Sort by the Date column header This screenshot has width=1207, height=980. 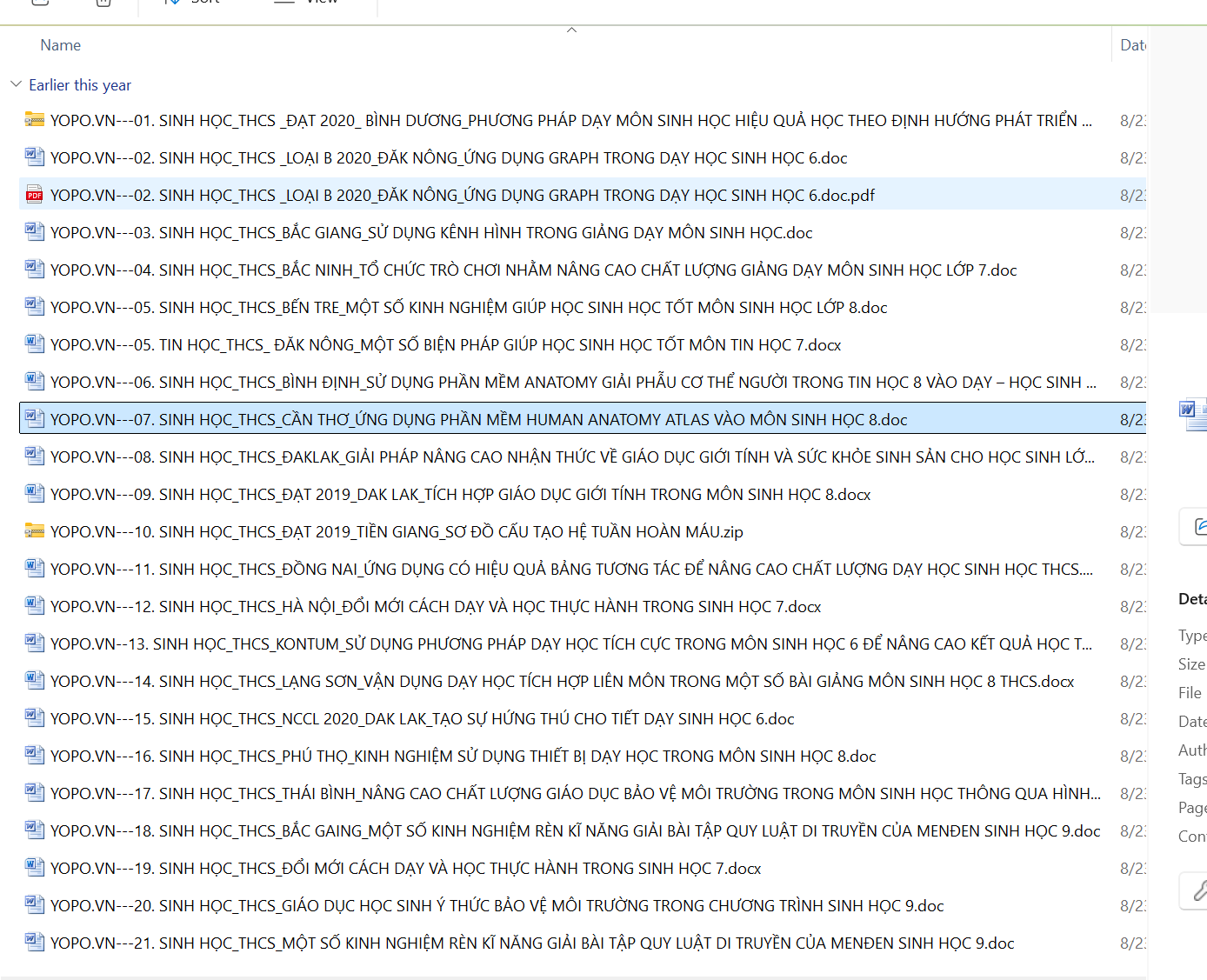coord(1132,45)
